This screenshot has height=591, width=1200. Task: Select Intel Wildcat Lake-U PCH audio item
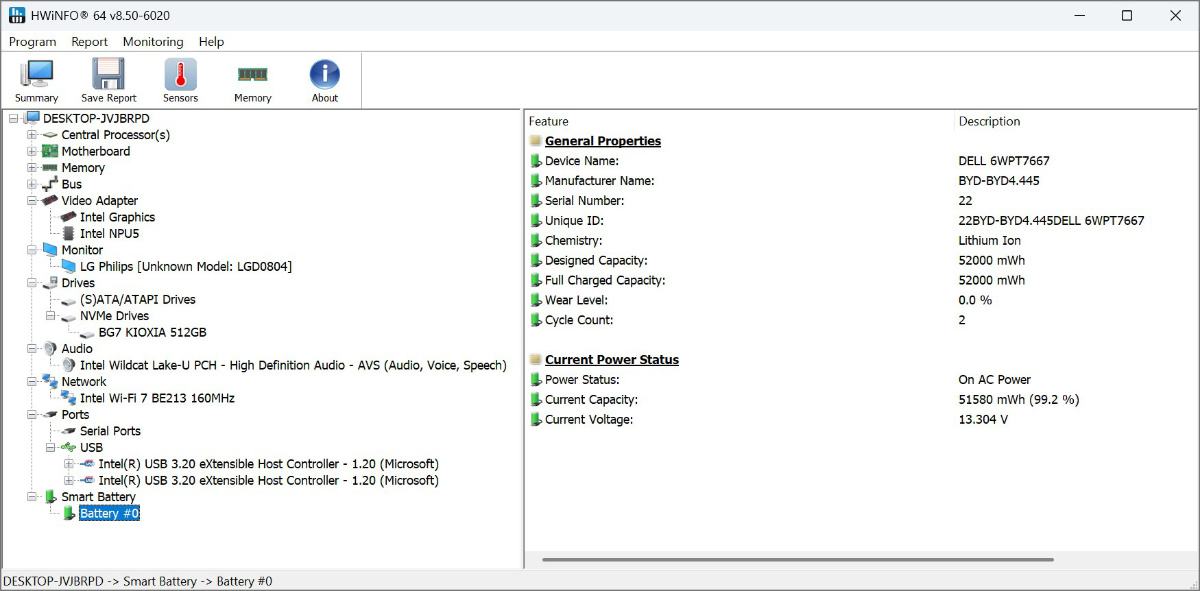[293, 365]
